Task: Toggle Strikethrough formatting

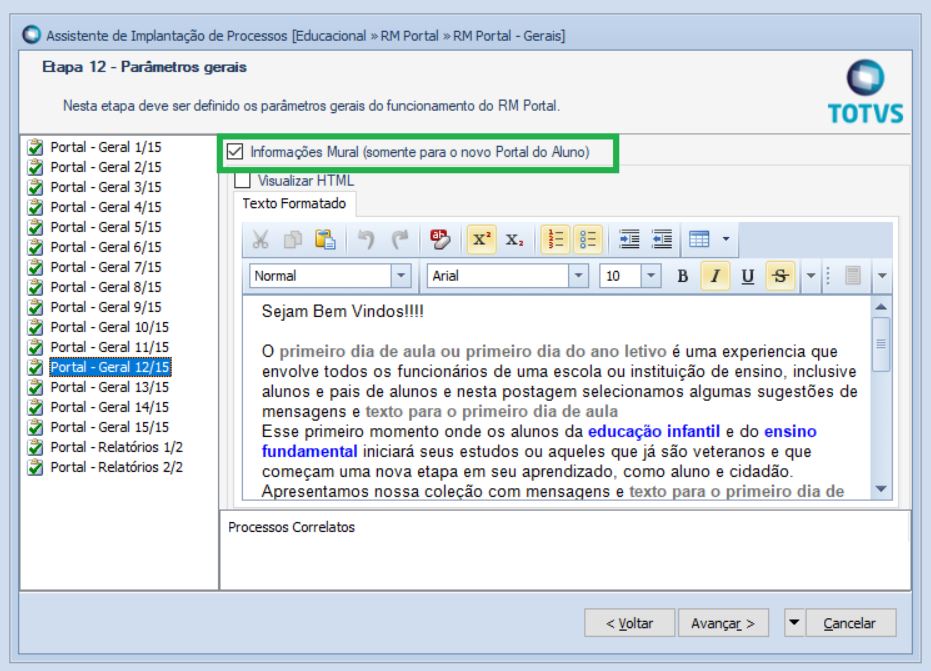Action: (780, 276)
